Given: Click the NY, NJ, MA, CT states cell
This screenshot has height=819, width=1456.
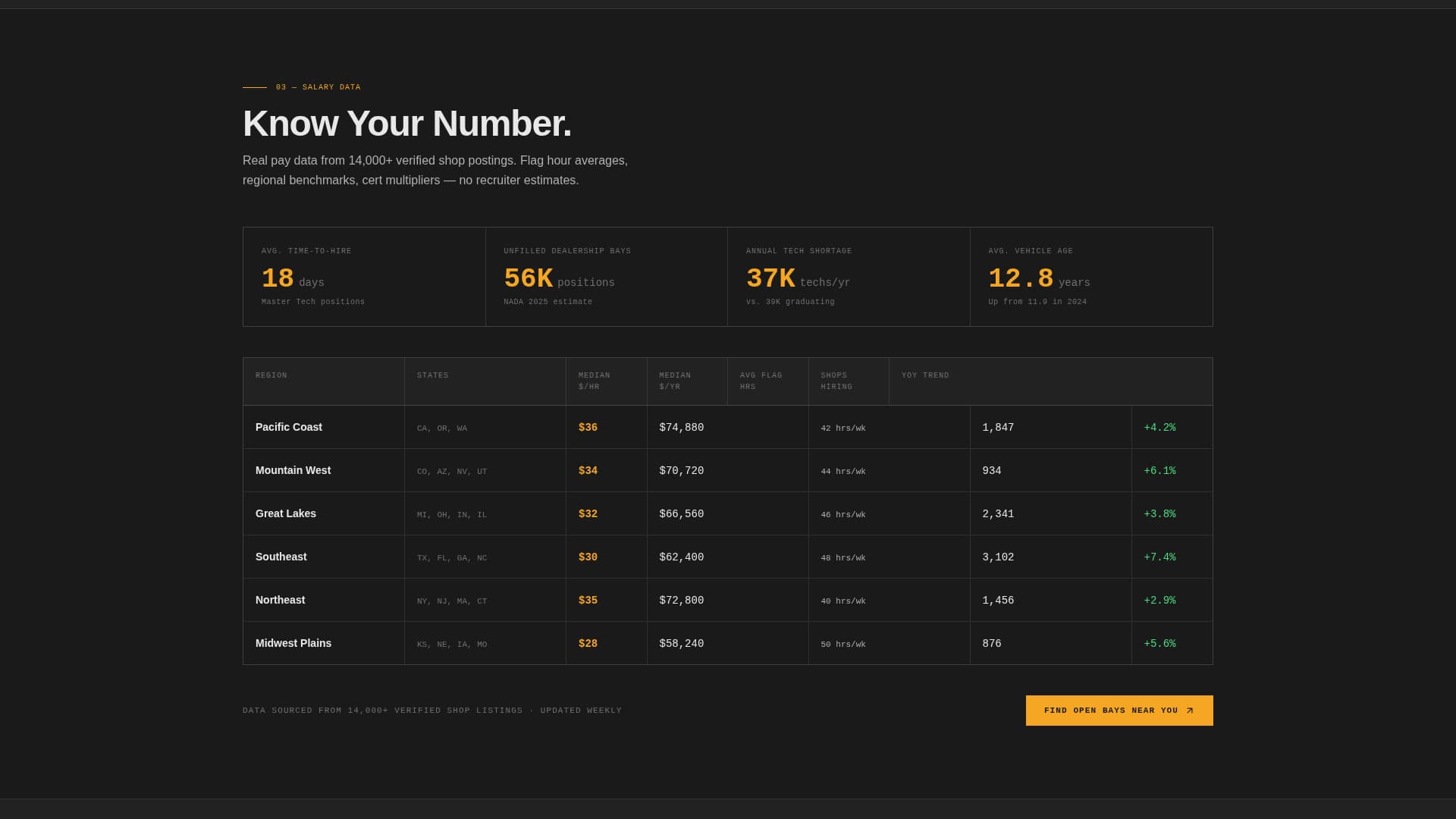Looking at the screenshot, I should tap(485, 600).
